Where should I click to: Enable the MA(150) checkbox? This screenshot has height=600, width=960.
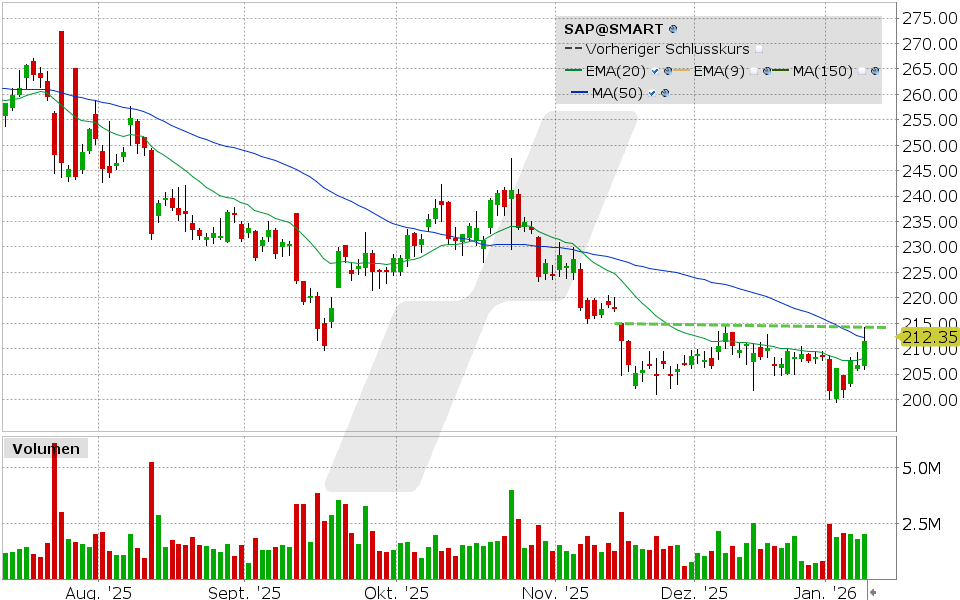pos(862,70)
